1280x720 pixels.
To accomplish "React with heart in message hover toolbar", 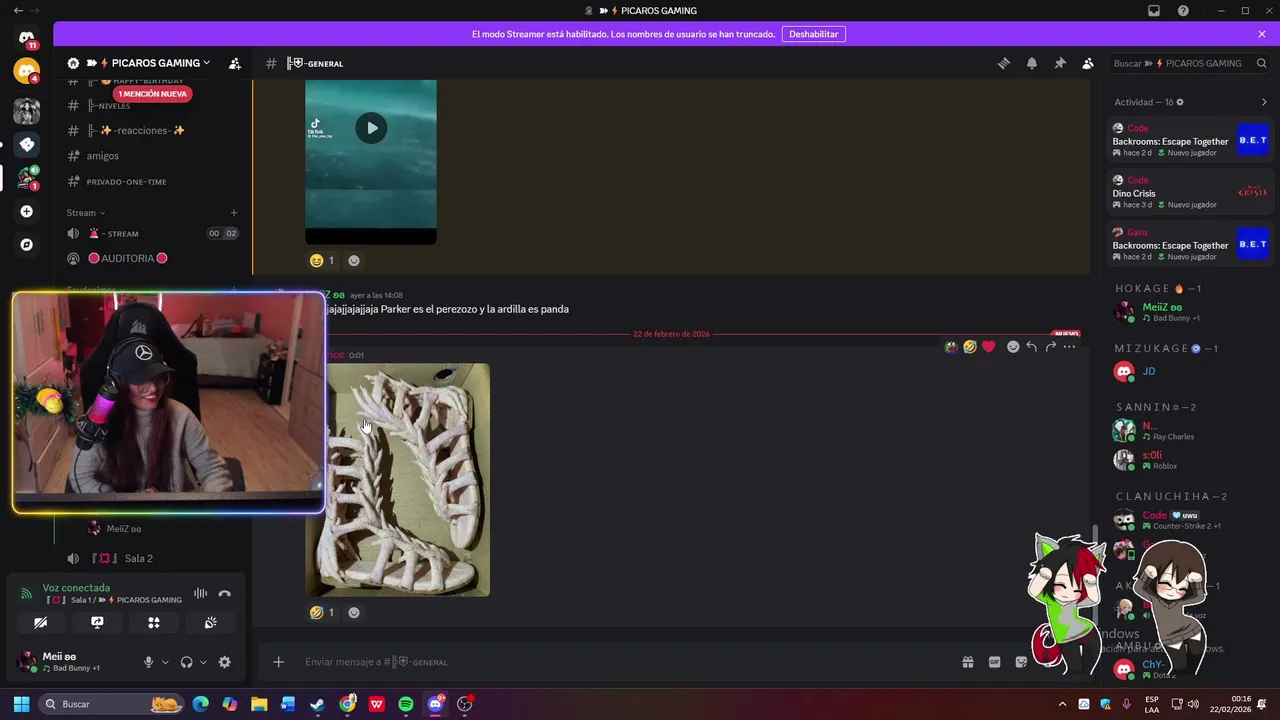I will [989, 347].
